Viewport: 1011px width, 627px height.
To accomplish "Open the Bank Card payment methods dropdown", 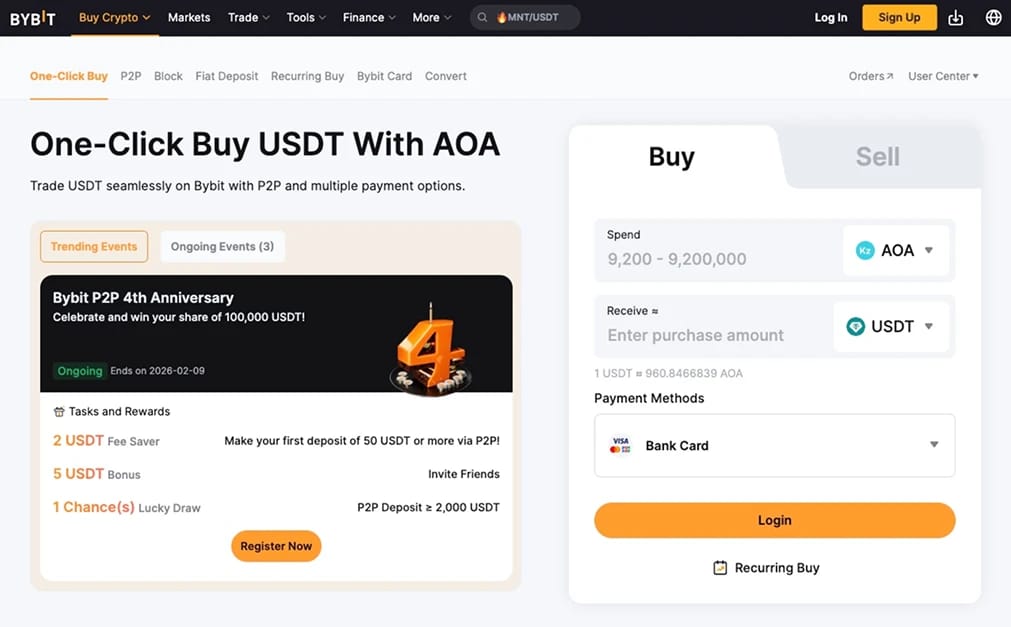I will tap(774, 446).
